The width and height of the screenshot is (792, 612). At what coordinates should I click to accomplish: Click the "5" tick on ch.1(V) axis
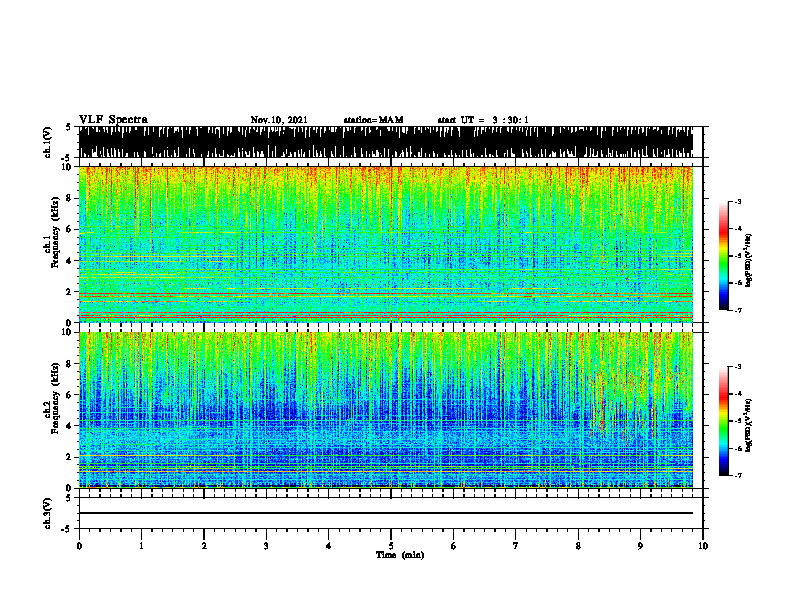pyautogui.click(x=68, y=127)
